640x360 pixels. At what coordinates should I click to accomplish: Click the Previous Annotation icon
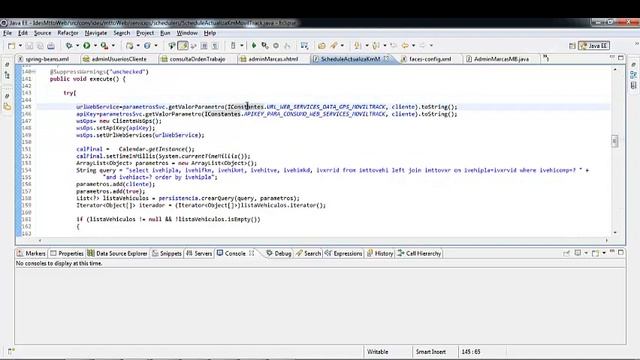pyautogui.click(x=376, y=46)
